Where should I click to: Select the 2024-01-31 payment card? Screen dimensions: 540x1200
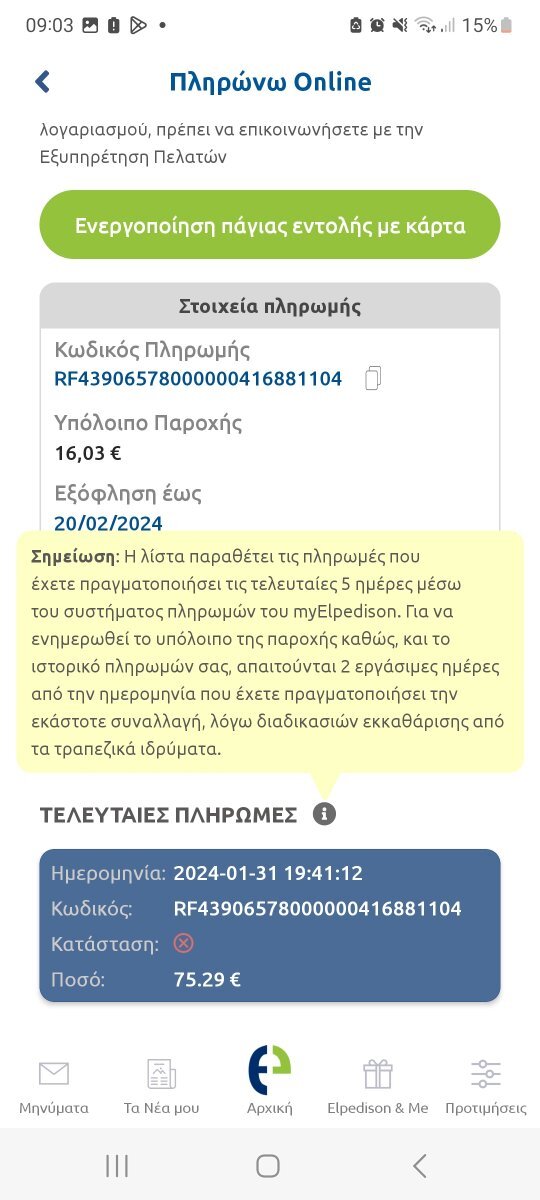click(269, 926)
